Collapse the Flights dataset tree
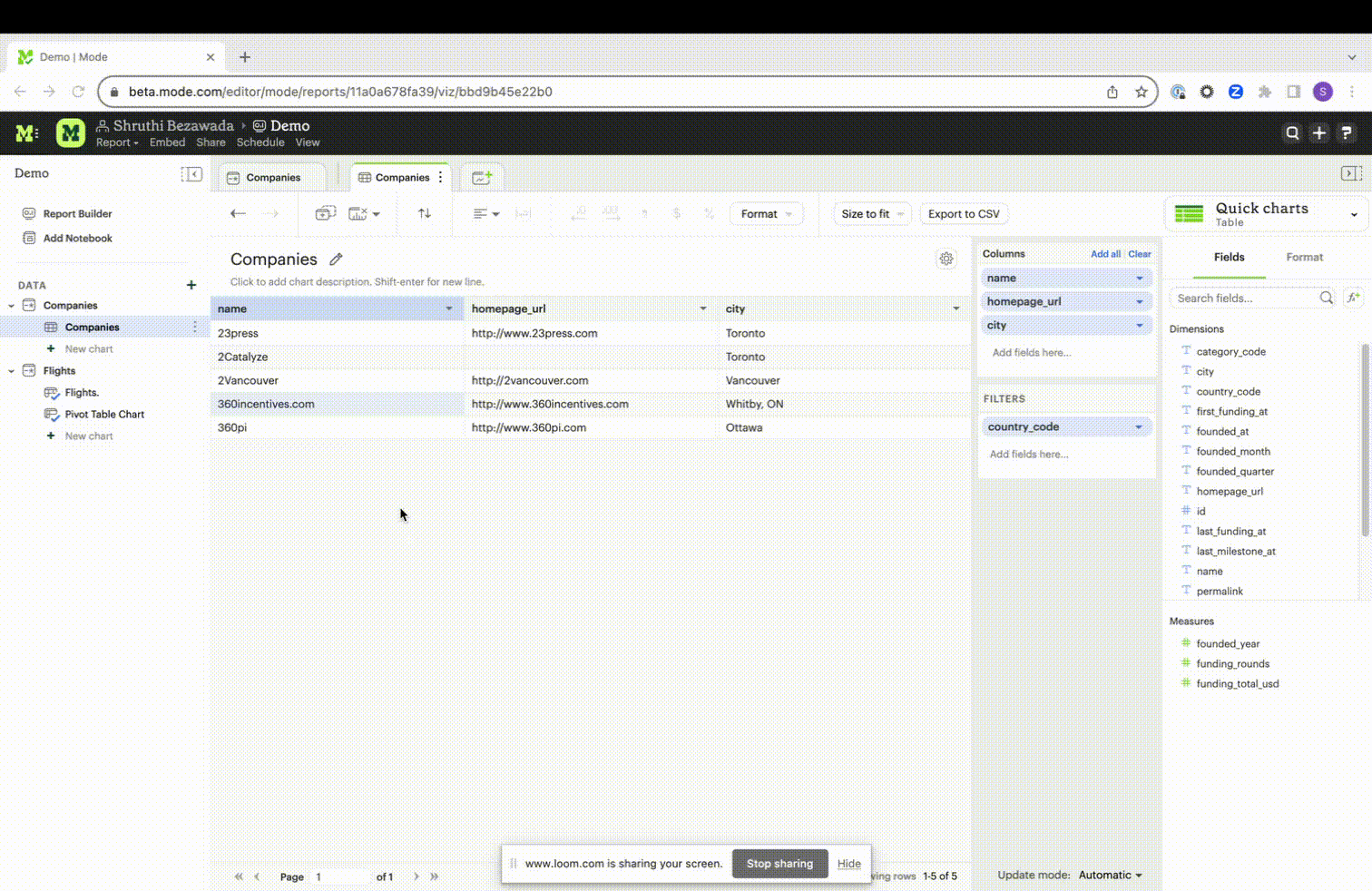 pos(12,371)
